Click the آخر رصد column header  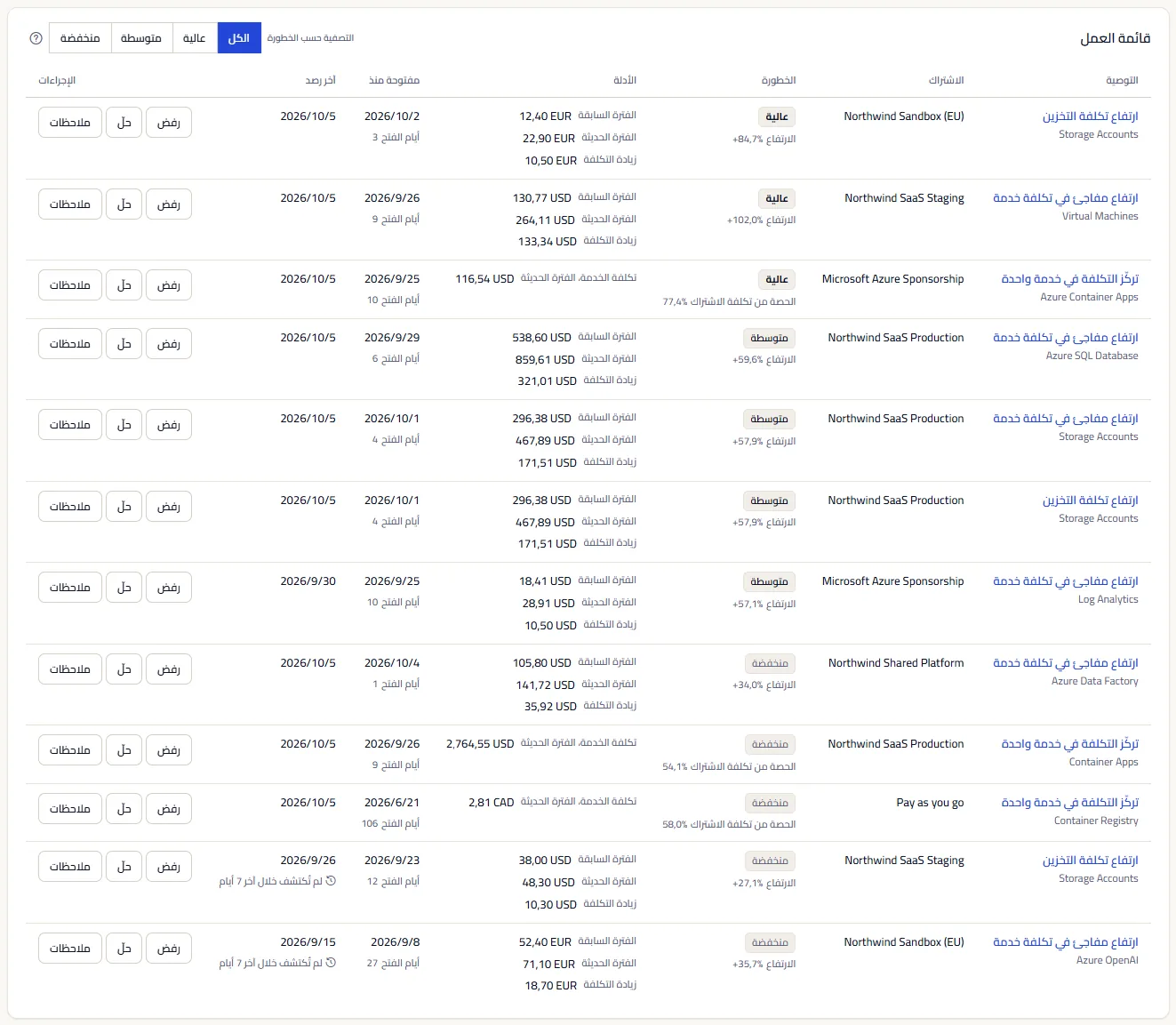click(321, 81)
